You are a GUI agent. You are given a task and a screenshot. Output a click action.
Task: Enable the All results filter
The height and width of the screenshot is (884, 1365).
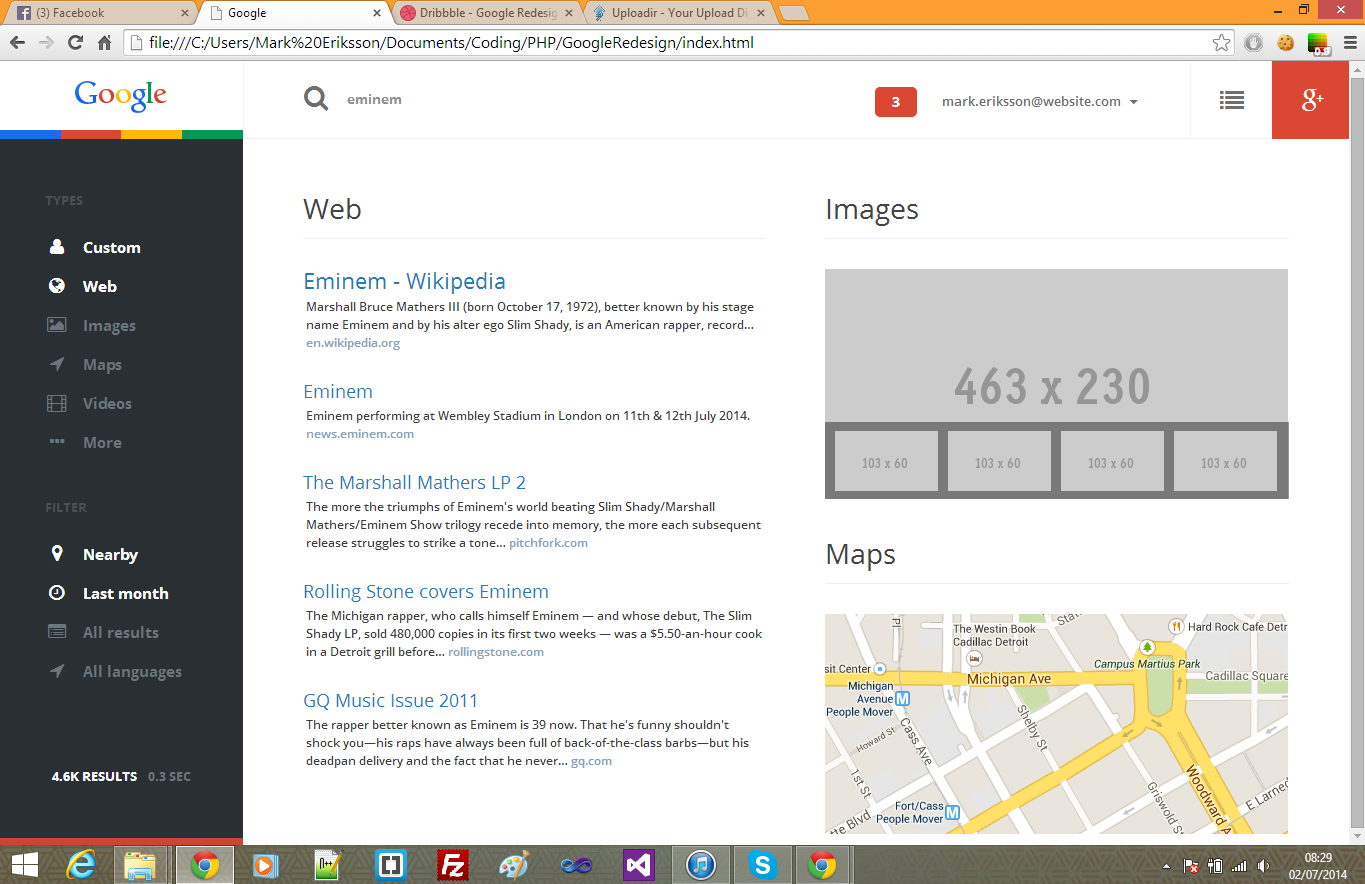57,632
